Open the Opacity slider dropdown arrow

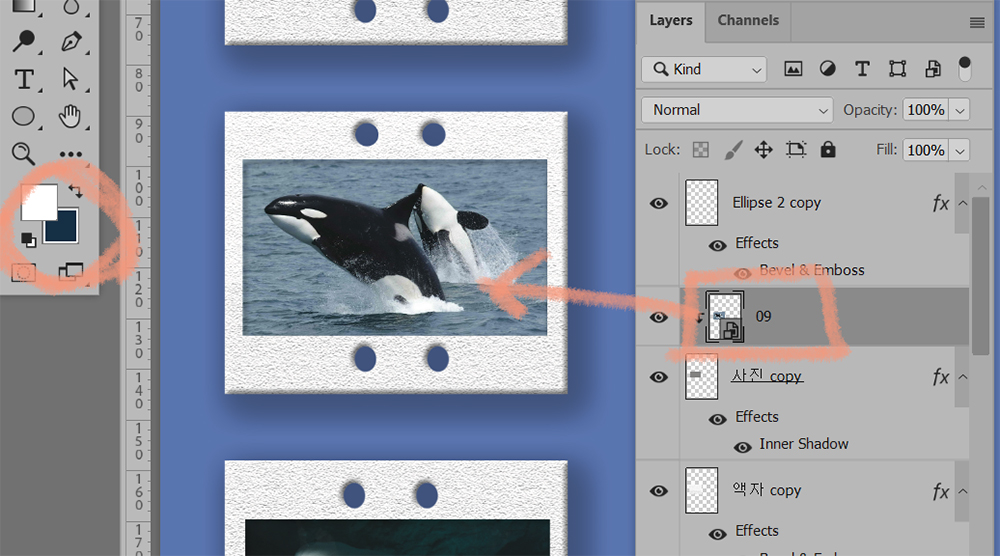pos(960,110)
